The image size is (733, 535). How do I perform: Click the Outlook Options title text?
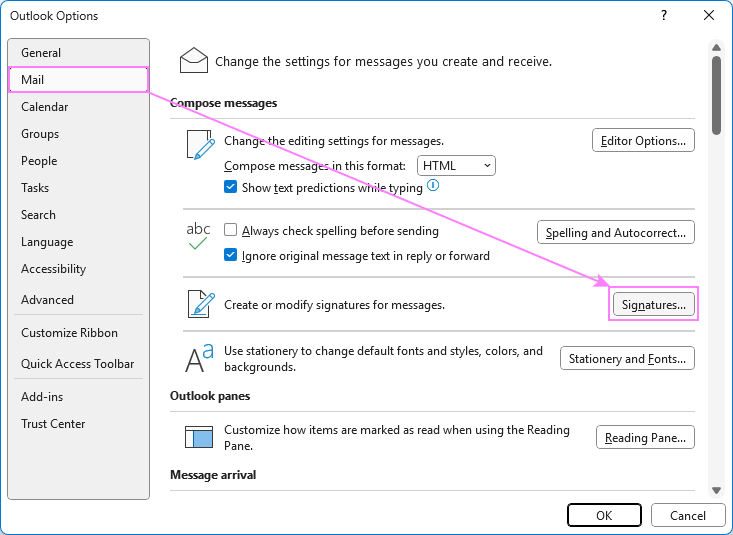click(54, 16)
